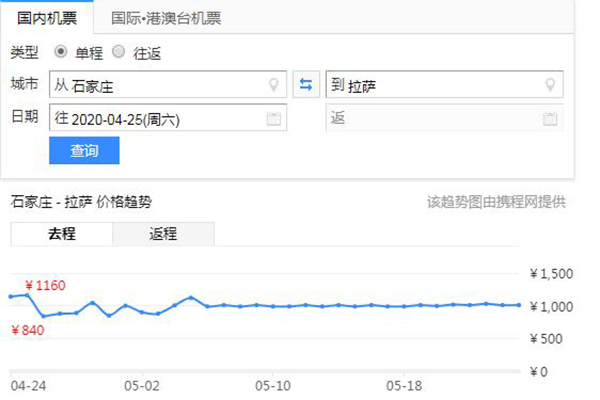The image size is (600, 400).
Task: Click the swap cities arrows icon
Action: click(x=306, y=84)
